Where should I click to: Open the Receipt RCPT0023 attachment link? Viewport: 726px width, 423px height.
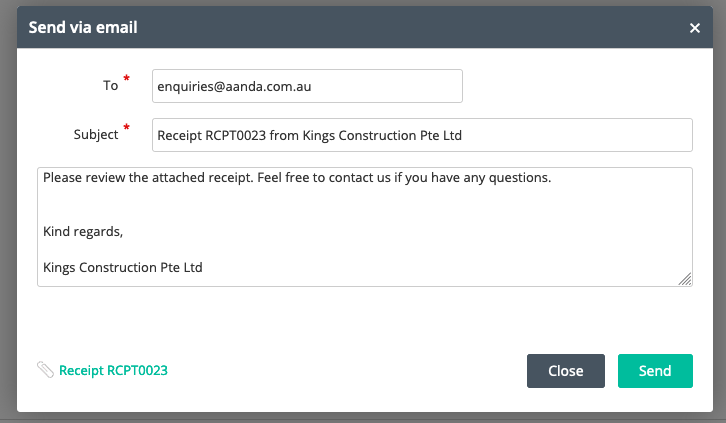(113, 370)
